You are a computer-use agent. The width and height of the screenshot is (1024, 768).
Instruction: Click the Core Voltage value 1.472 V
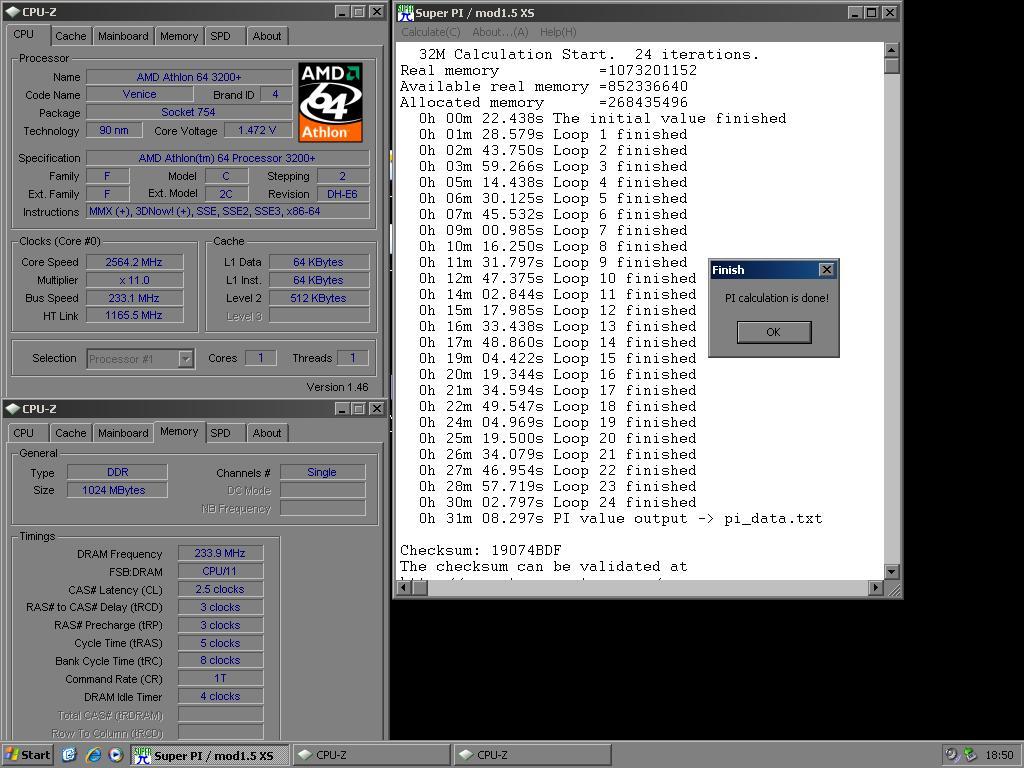(x=257, y=130)
